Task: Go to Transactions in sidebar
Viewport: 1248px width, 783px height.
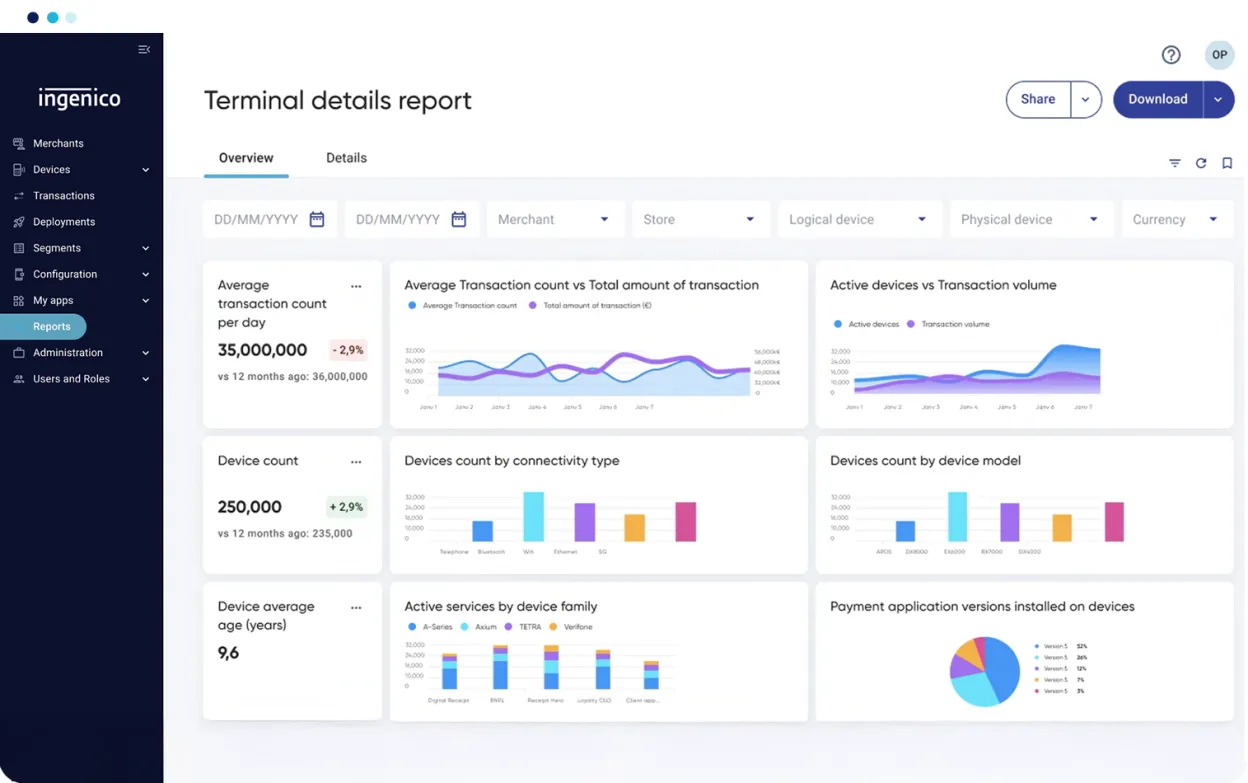Action: point(63,196)
